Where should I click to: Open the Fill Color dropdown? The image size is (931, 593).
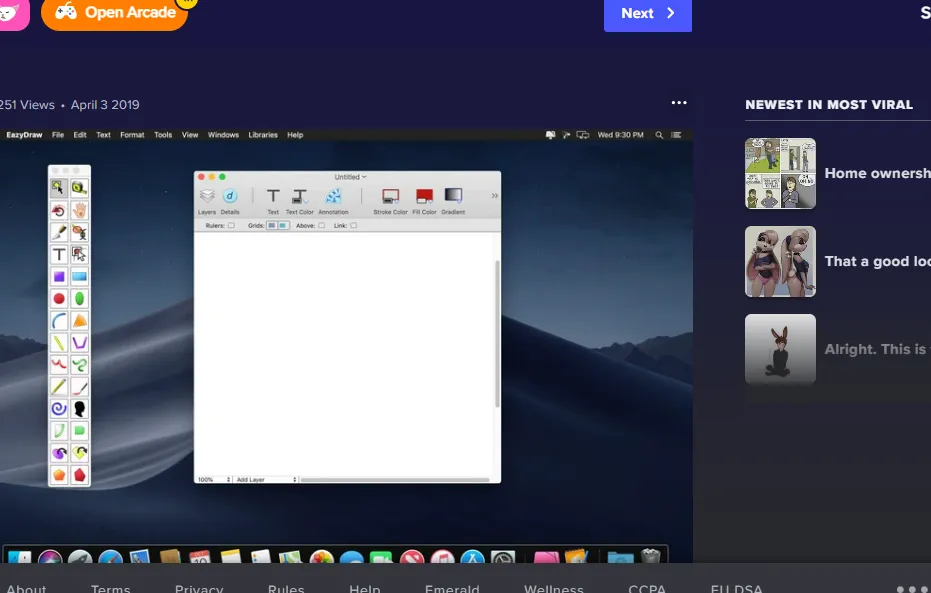424,201
